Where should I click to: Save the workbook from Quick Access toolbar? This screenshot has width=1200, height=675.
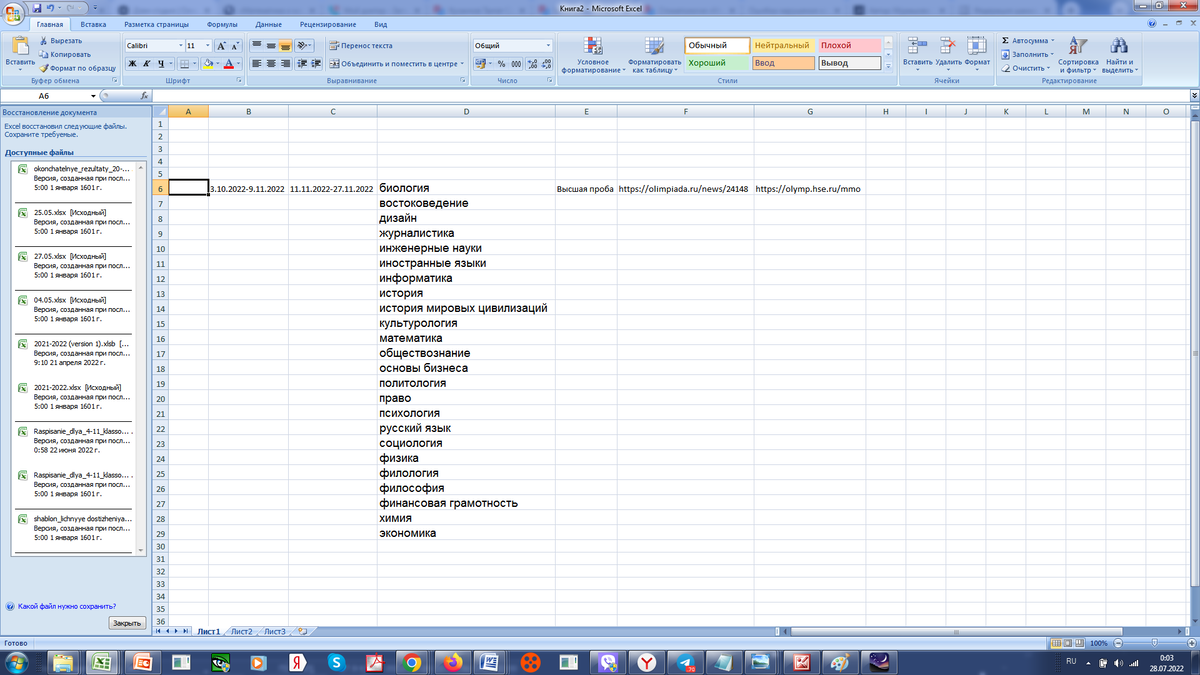click(37, 8)
